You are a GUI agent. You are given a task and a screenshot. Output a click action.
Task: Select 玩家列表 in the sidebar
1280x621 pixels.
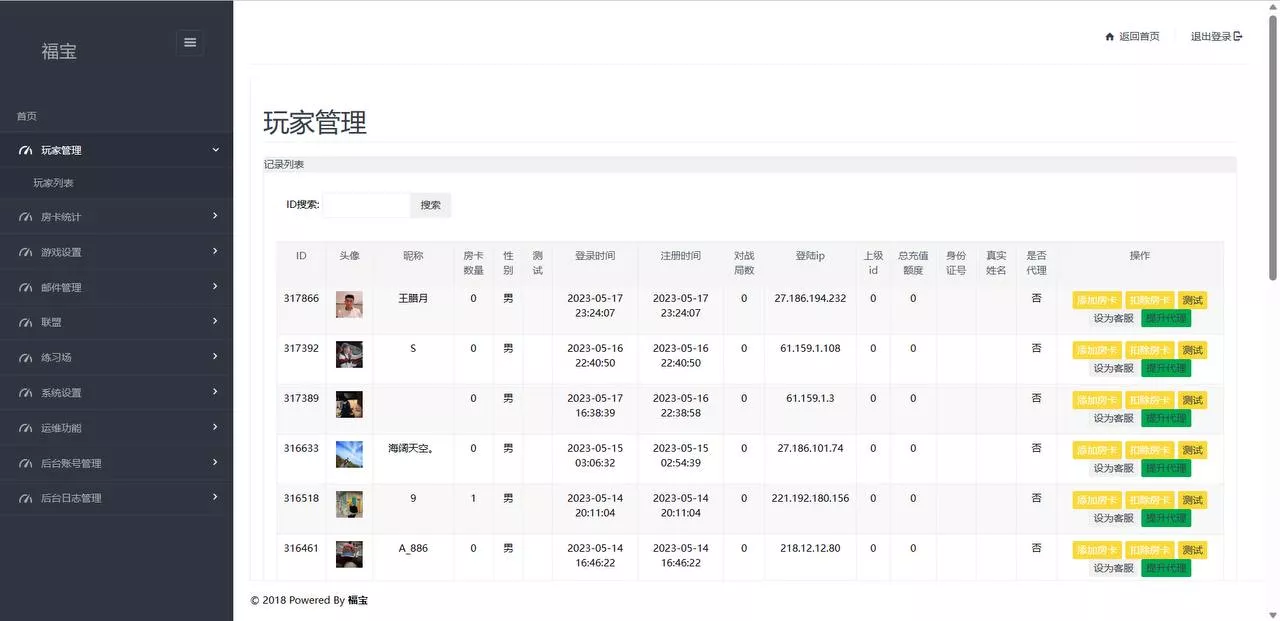point(56,182)
